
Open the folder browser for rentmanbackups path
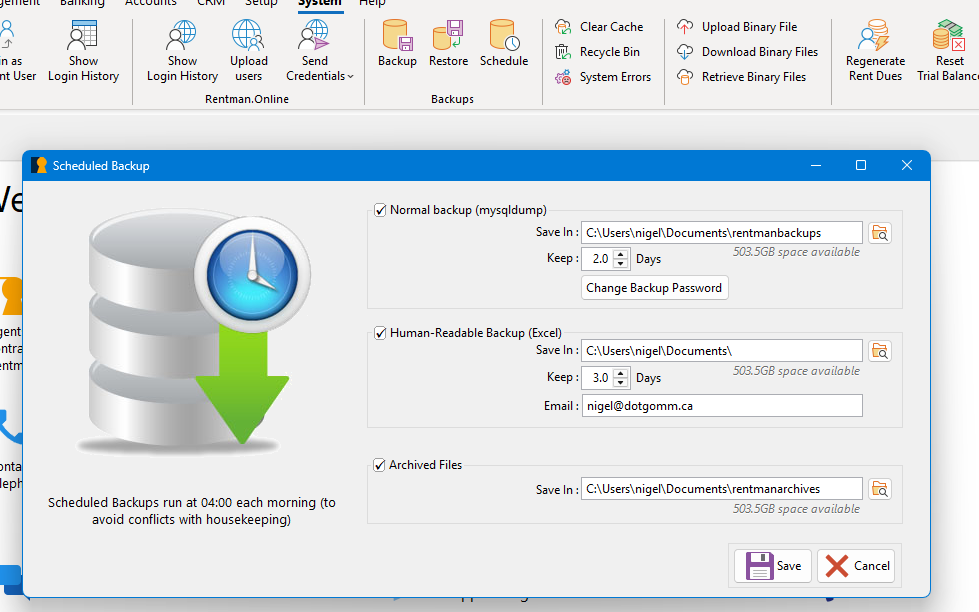pyautogui.click(x=879, y=232)
